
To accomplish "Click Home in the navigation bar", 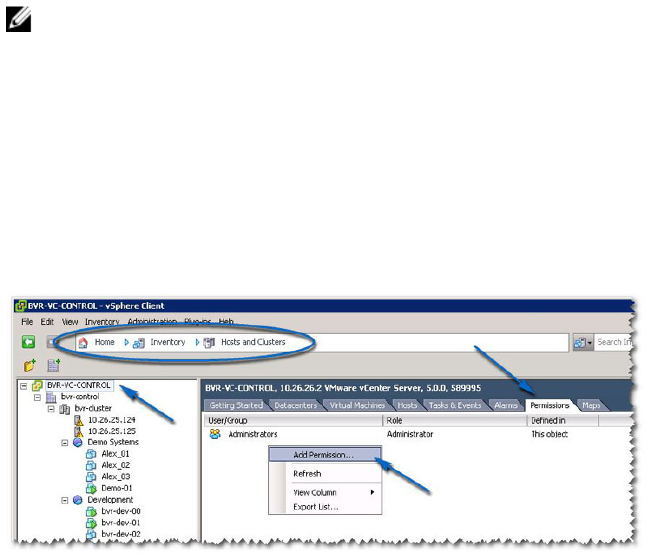I will pyautogui.click(x=104, y=342).
